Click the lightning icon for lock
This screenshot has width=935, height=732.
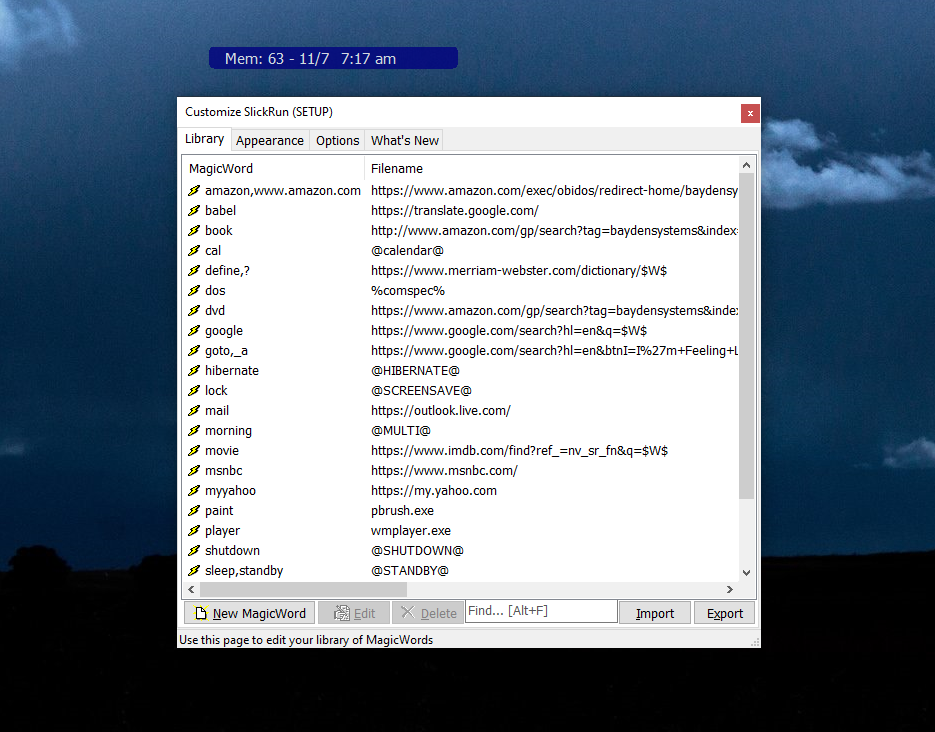tap(194, 390)
